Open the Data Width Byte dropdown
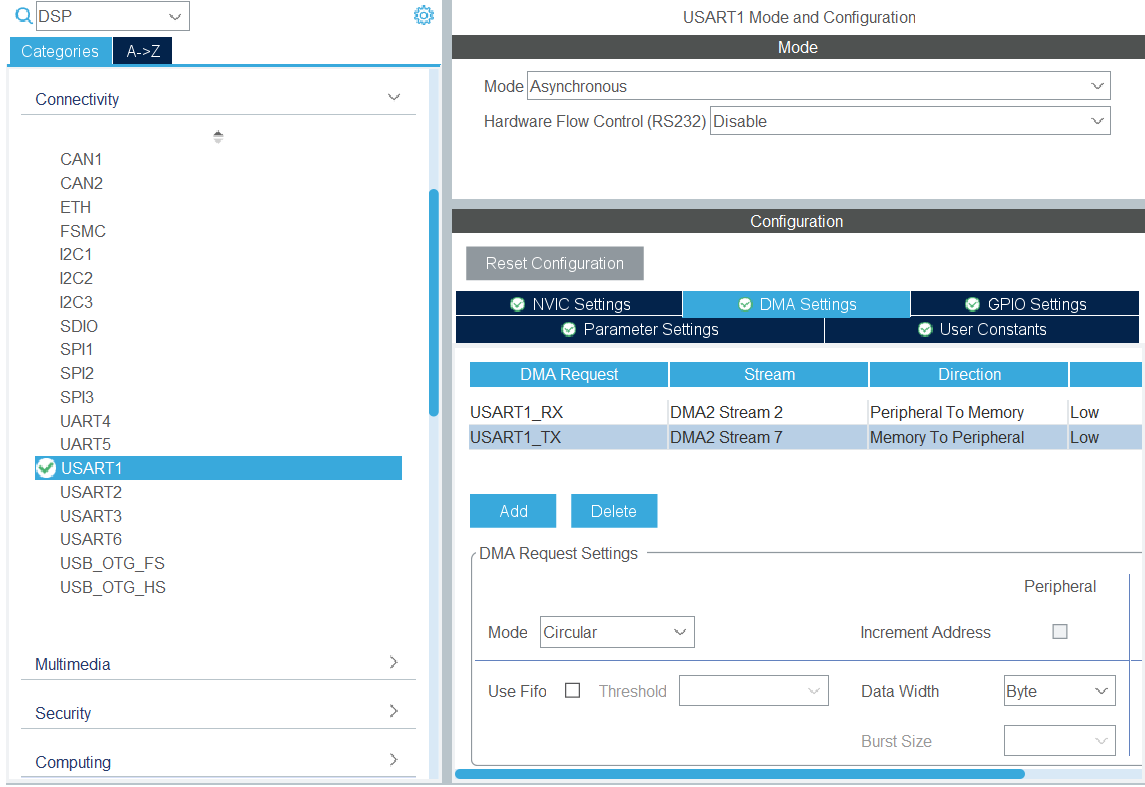The height and width of the screenshot is (787, 1145). click(1059, 691)
